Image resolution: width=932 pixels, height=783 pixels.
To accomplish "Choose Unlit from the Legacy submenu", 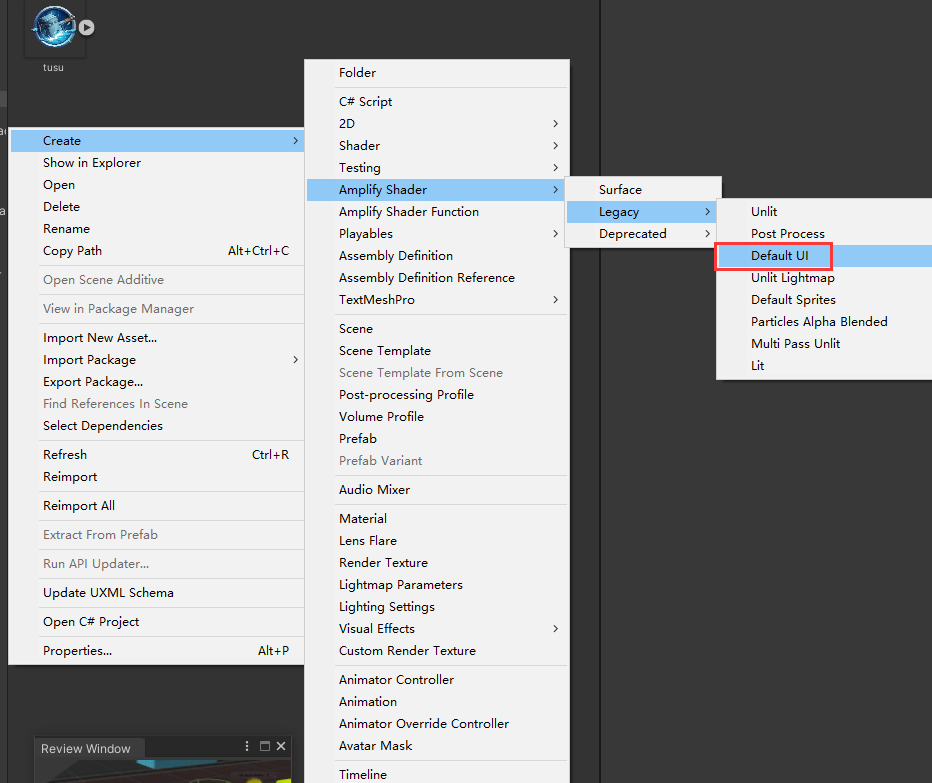I will point(824,212).
